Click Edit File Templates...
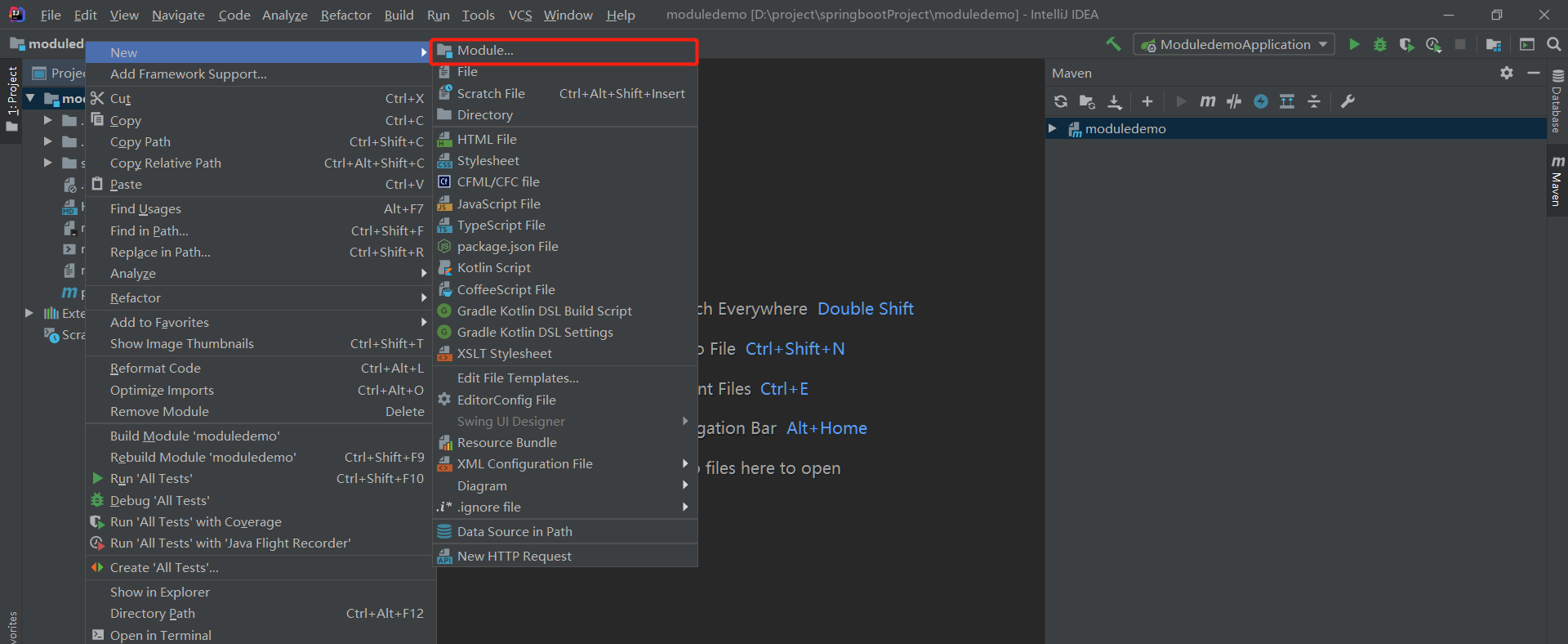1568x644 pixels. [x=565, y=378]
